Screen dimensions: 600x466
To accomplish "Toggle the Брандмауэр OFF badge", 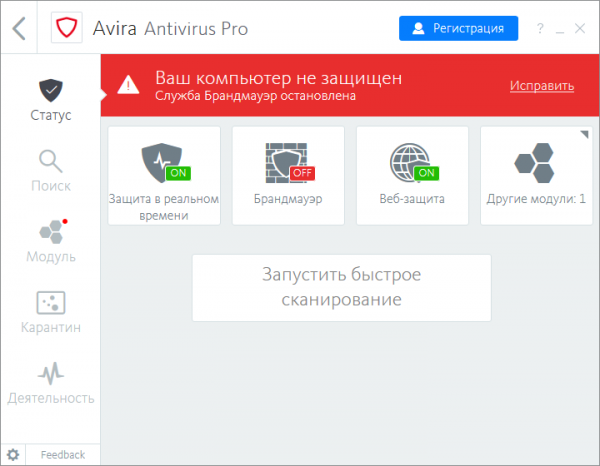I will point(302,173).
